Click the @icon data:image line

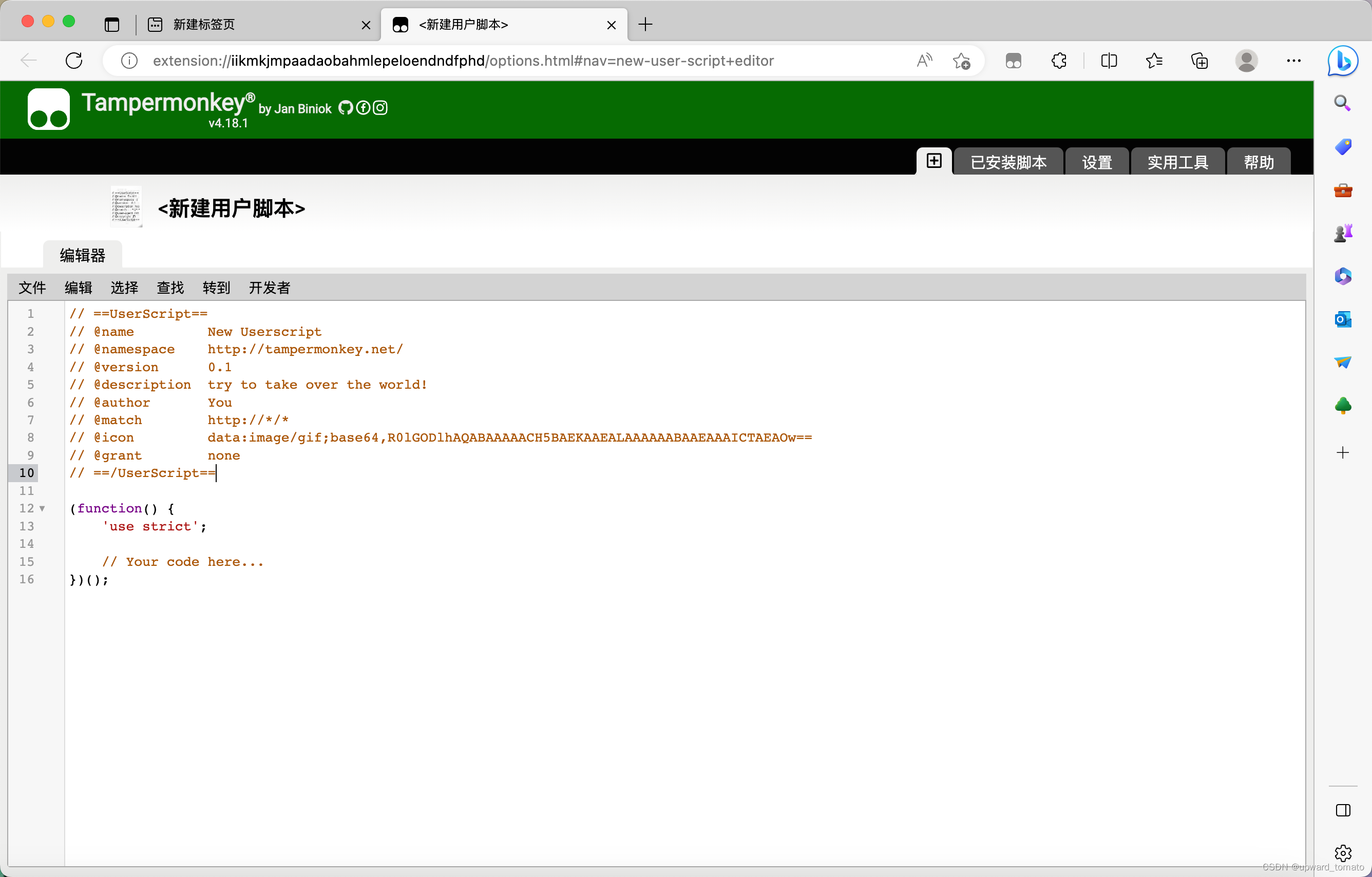click(x=441, y=437)
